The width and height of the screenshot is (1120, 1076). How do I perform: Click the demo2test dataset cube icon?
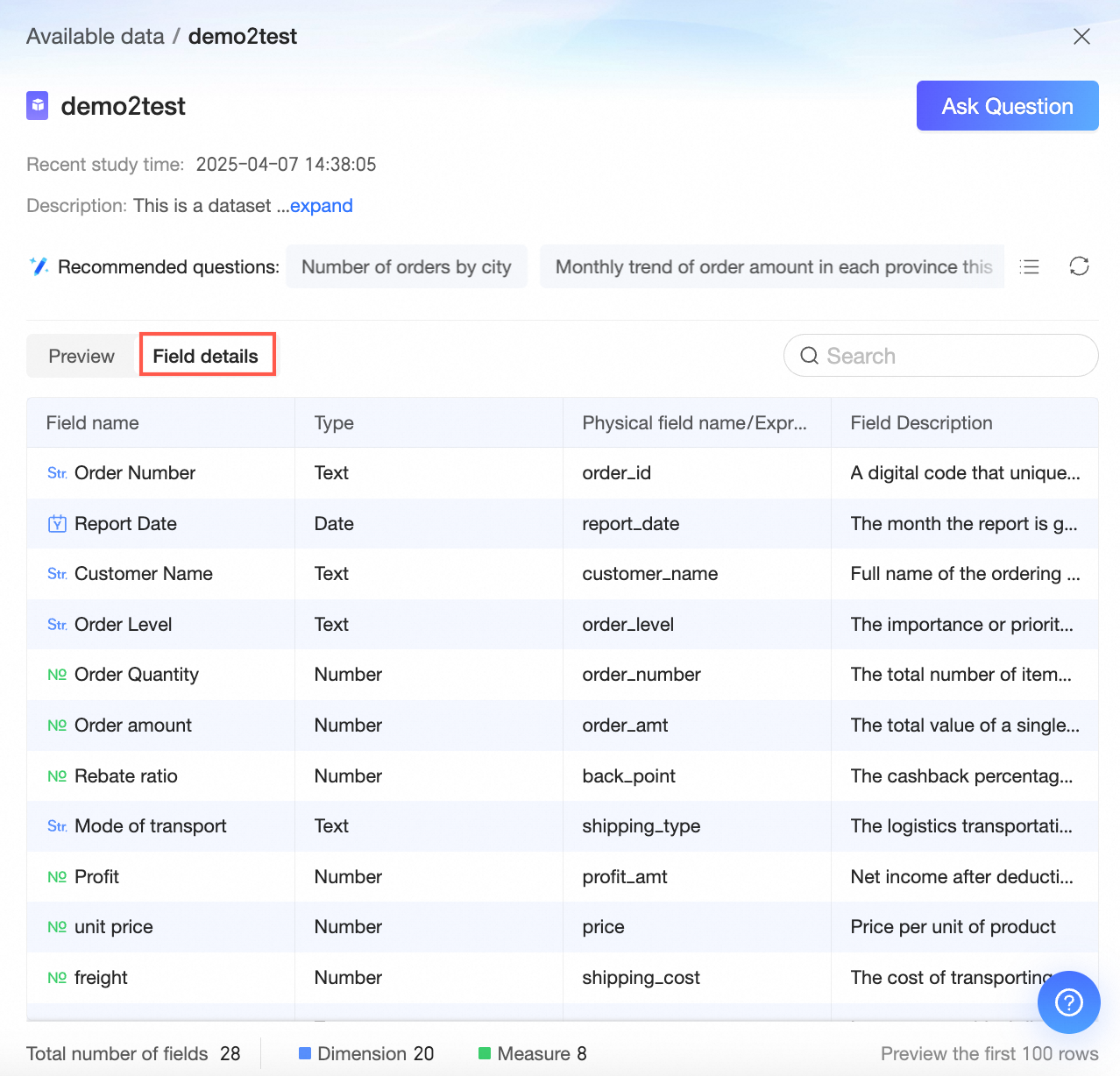tap(38, 106)
